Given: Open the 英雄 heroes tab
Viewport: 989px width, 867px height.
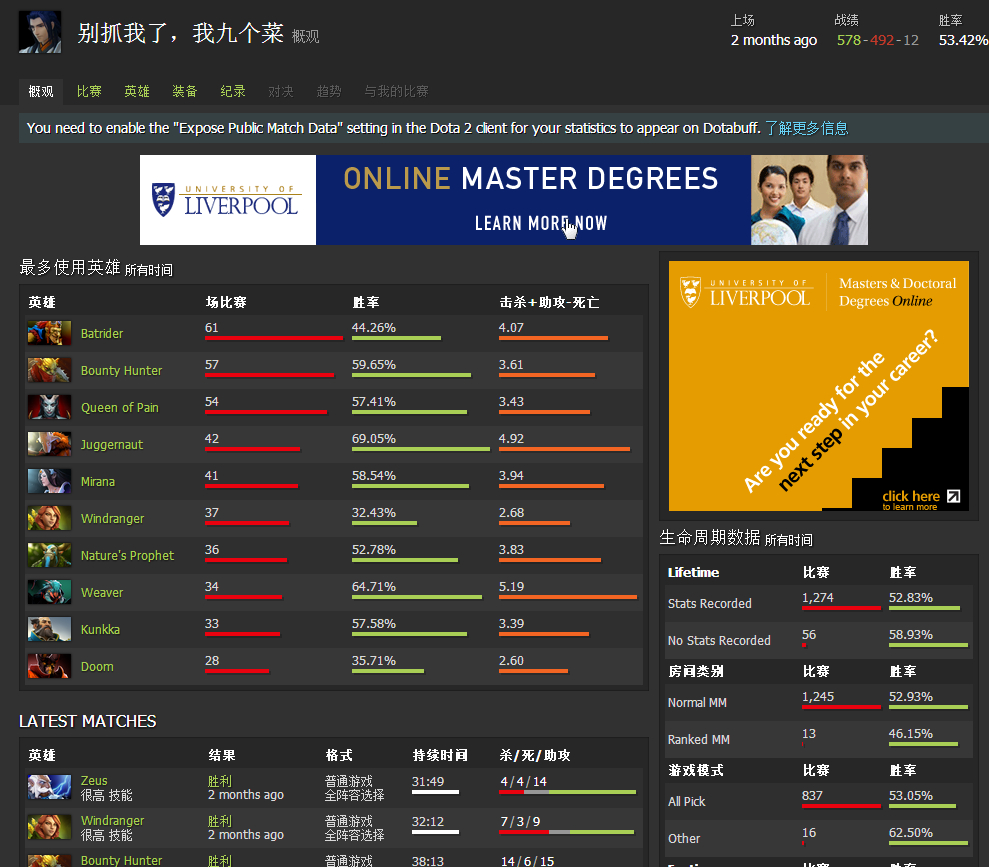Looking at the screenshot, I should click(137, 91).
